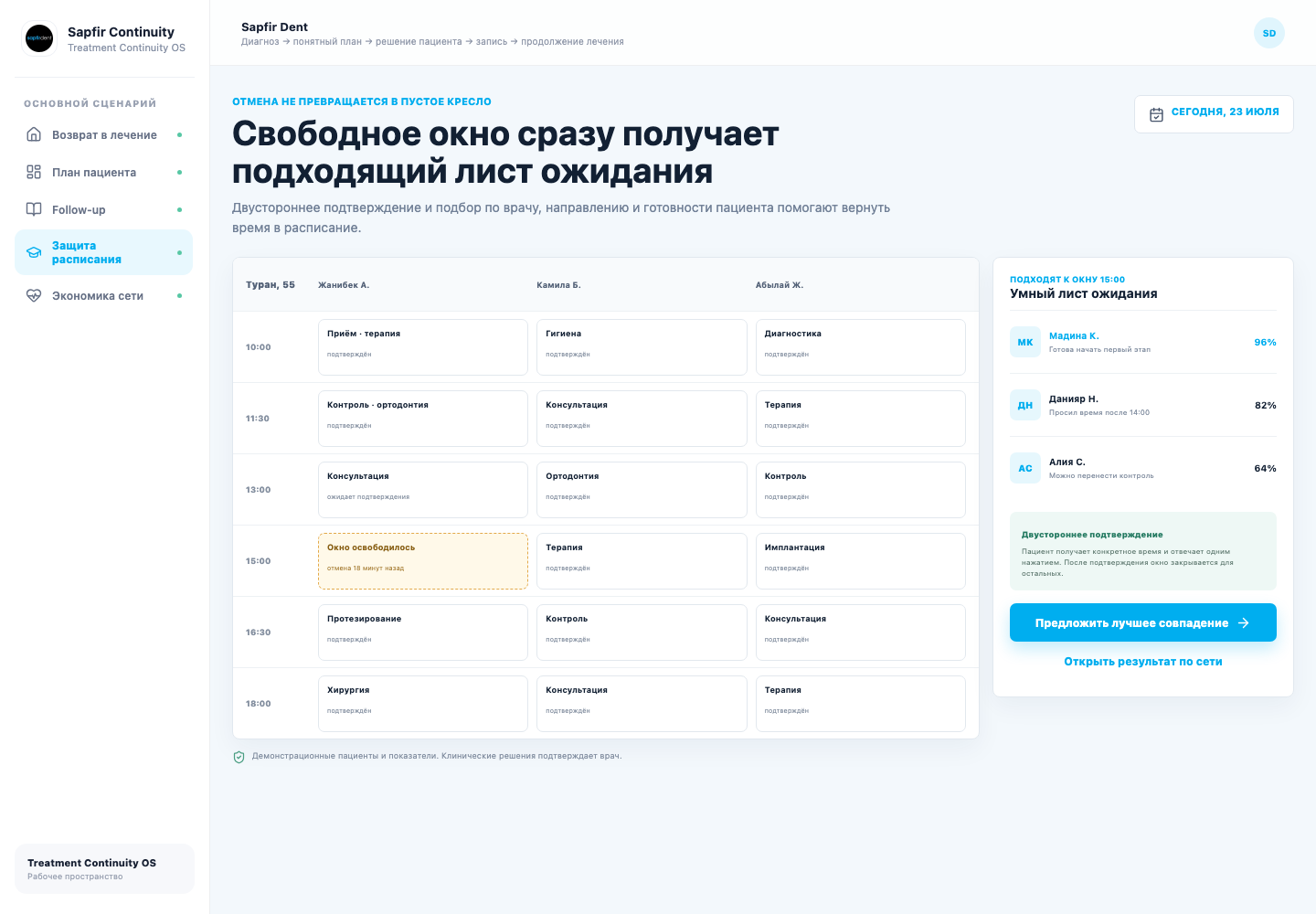Viewport: 1316px width, 914px height.
Task: Click the MK avatar for Мадина К.
Action: point(1025,342)
